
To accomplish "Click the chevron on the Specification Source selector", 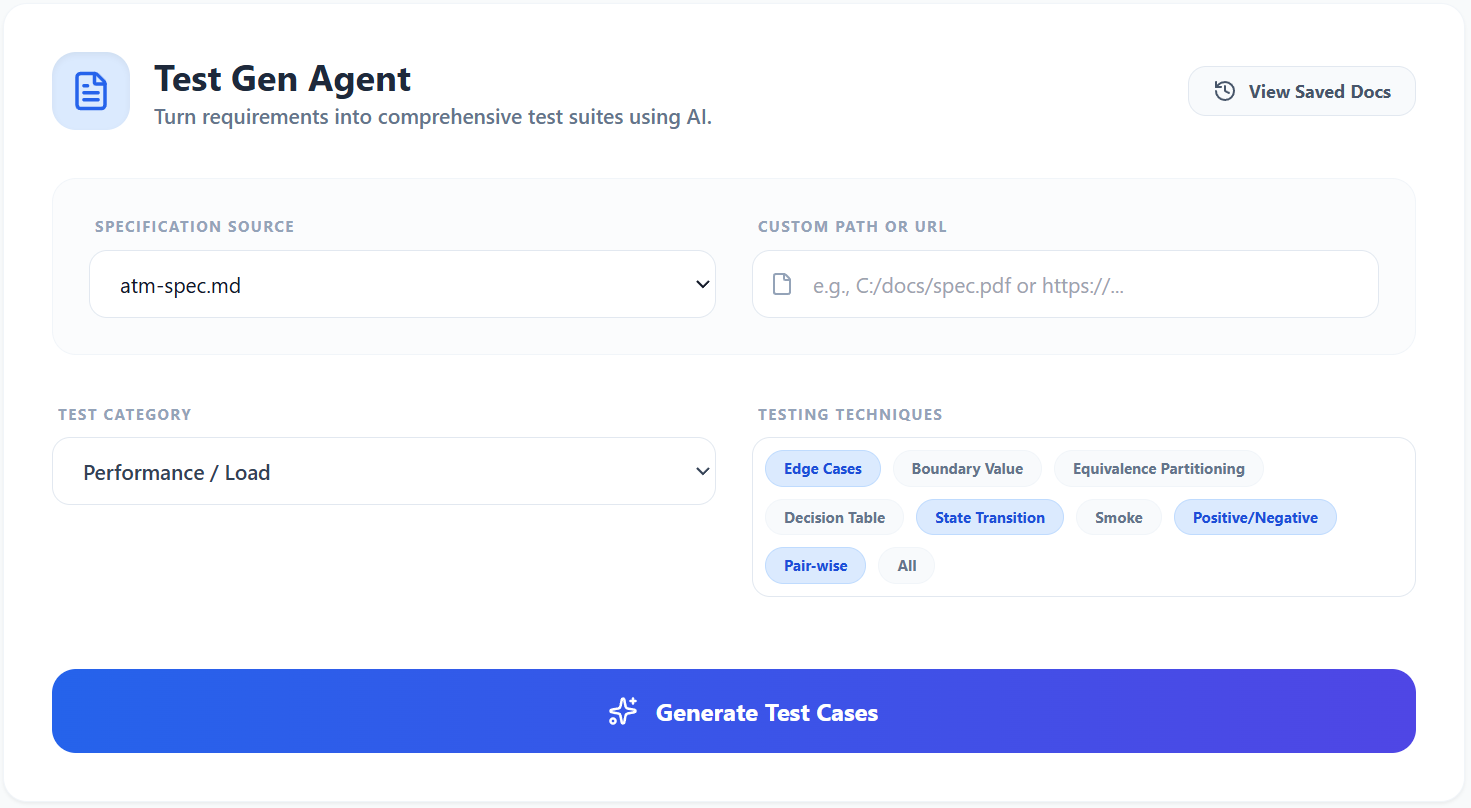I will (x=701, y=284).
